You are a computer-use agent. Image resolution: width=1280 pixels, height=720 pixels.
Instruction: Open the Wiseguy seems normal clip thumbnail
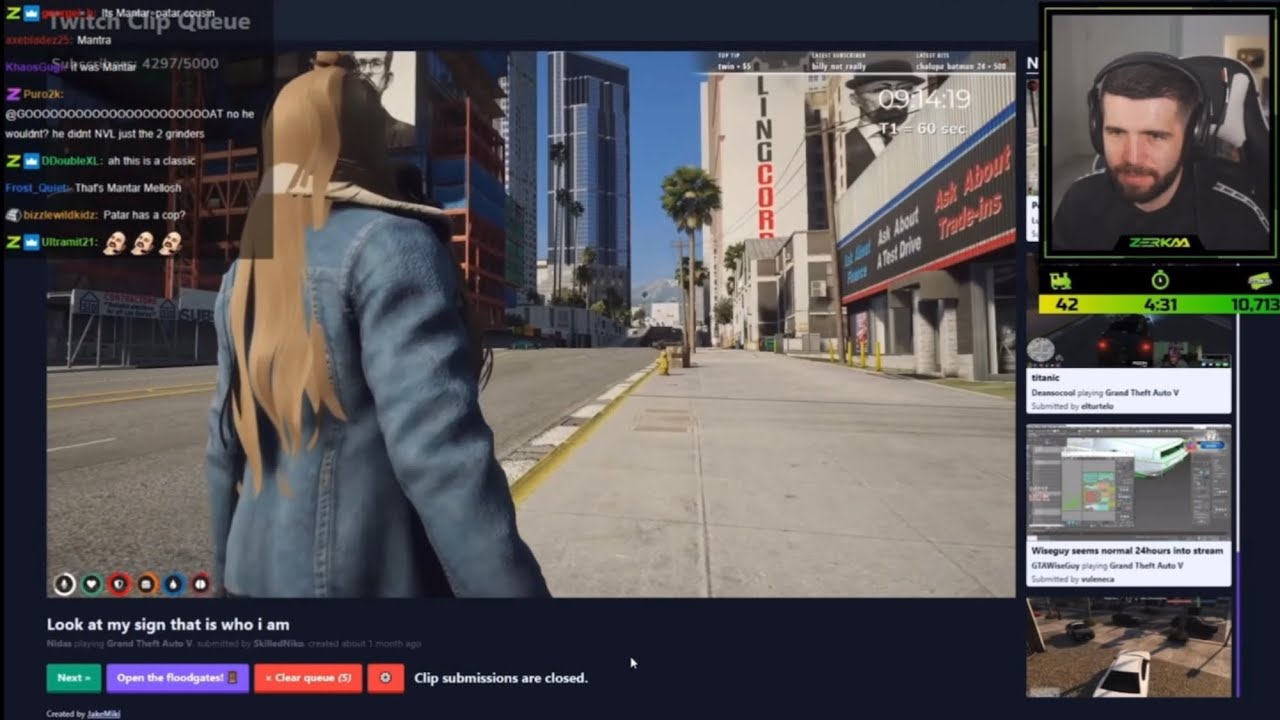pos(1128,483)
